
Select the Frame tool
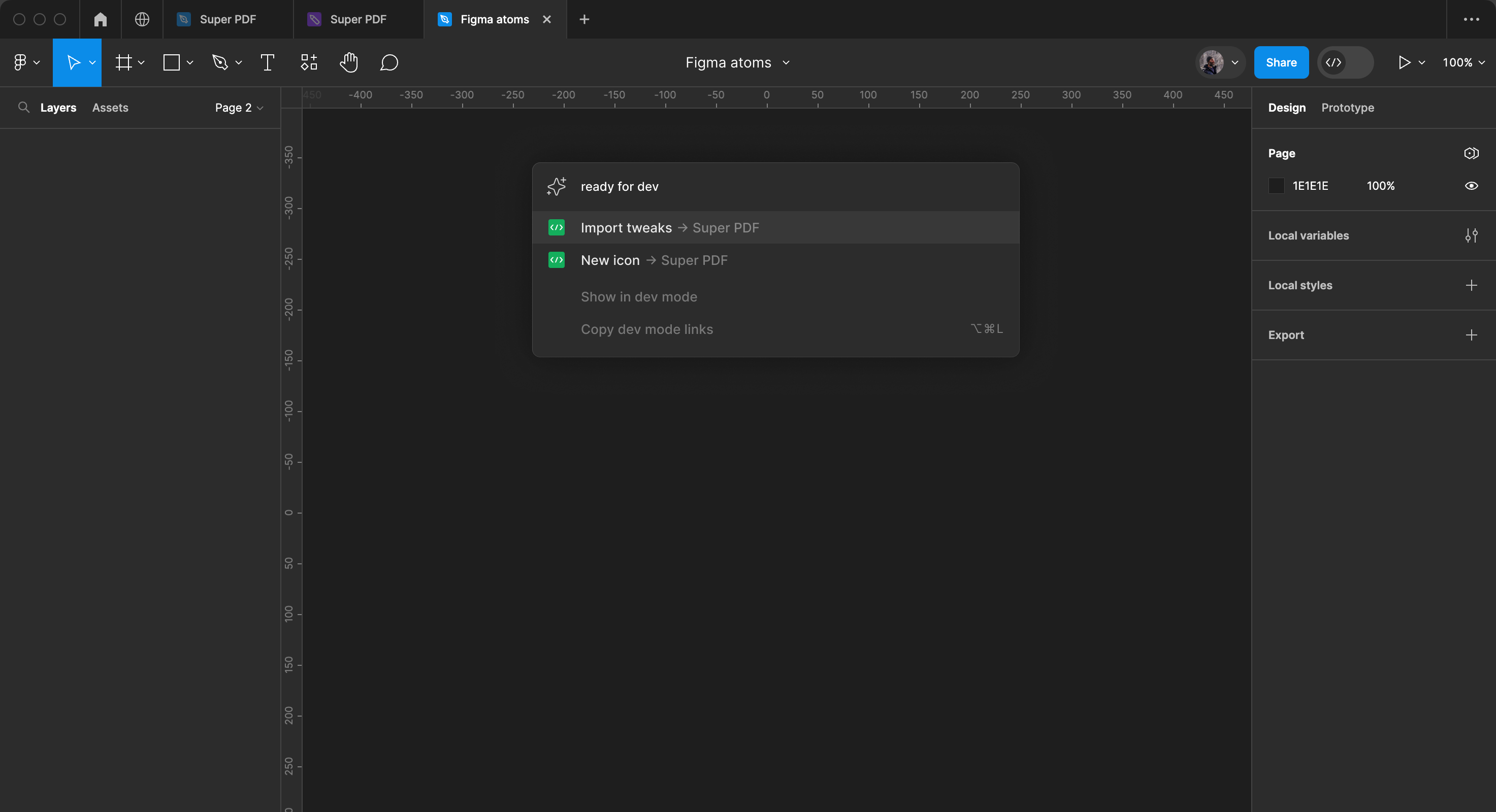123,62
